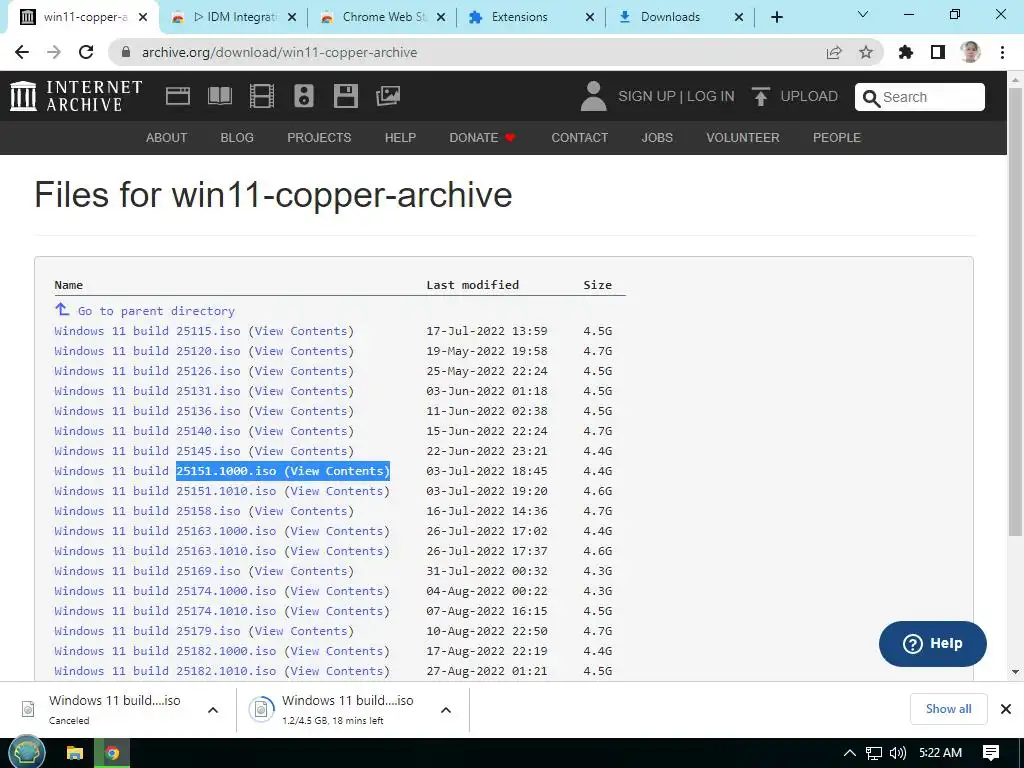Switch to Extensions tab
Image resolution: width=1024 pixels, height=768 pixels.
point(530,17)
